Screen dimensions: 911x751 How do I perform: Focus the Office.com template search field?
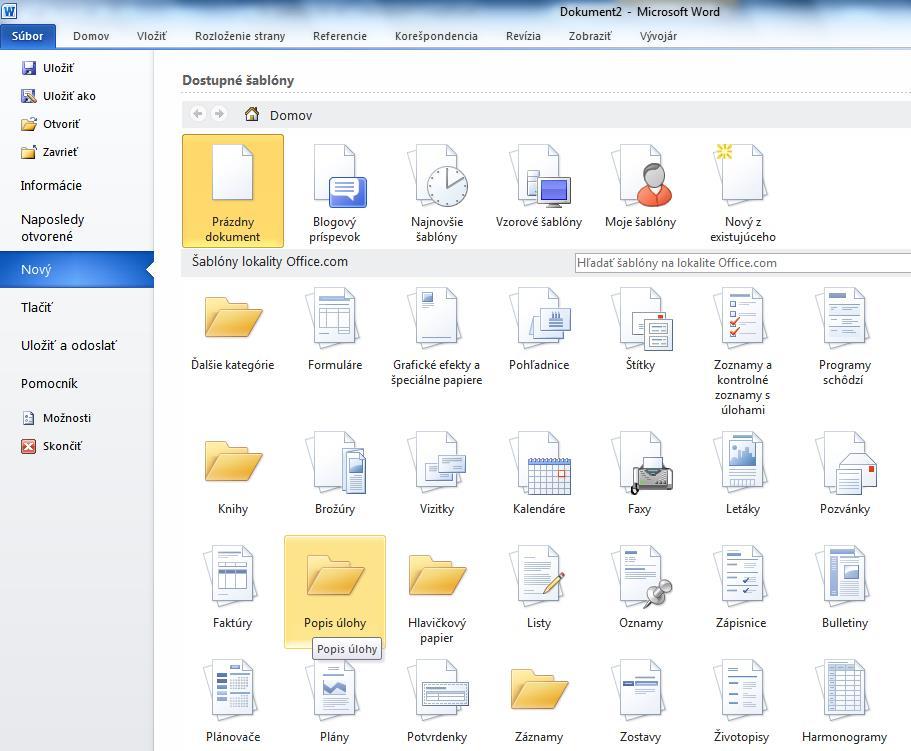(743, 263)
